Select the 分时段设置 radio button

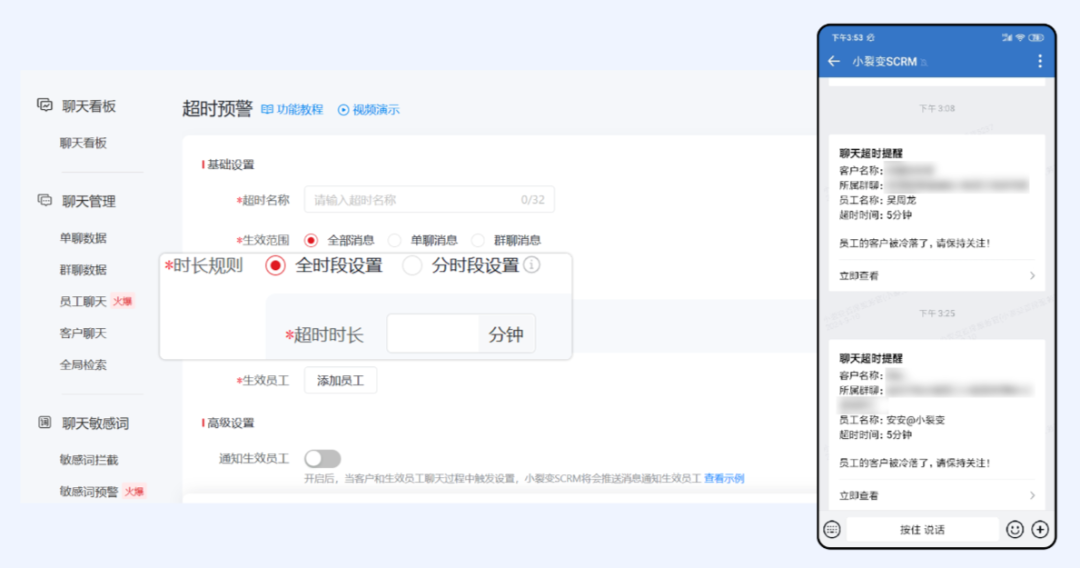click(x=412, y=266)
